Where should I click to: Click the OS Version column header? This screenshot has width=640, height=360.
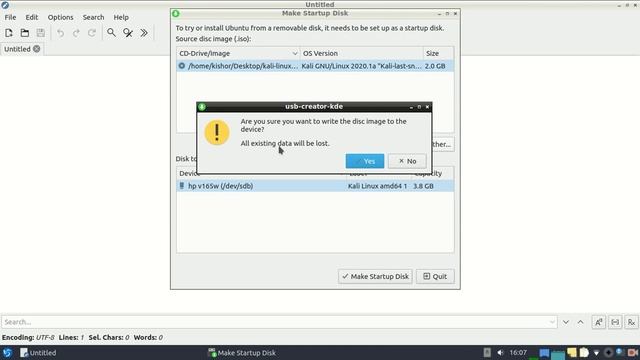click(x=362, y=53)
